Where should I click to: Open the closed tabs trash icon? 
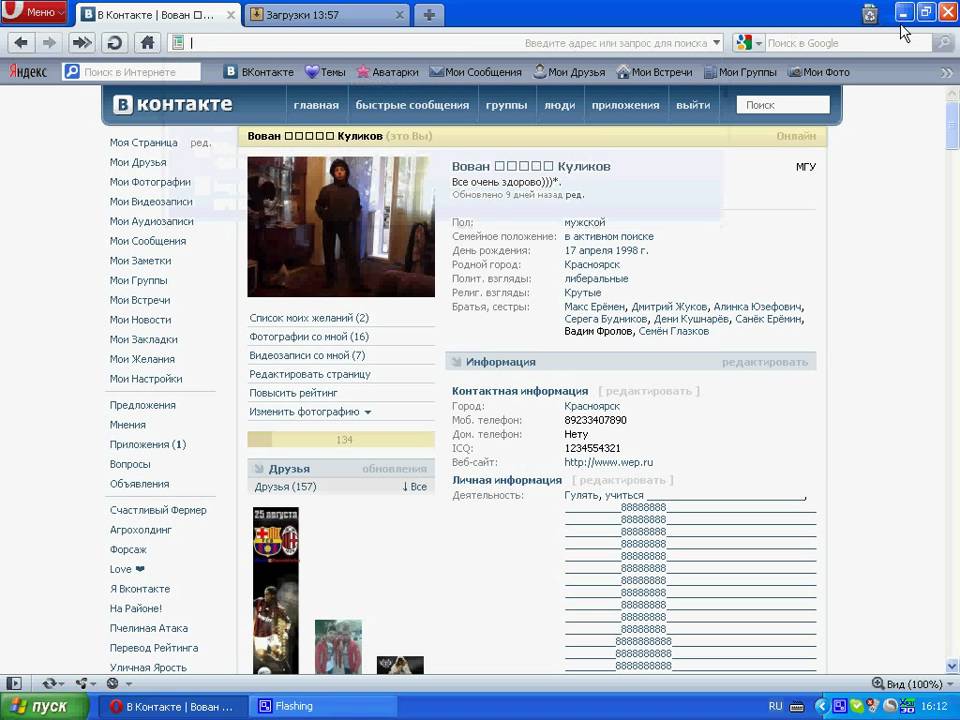869,14
